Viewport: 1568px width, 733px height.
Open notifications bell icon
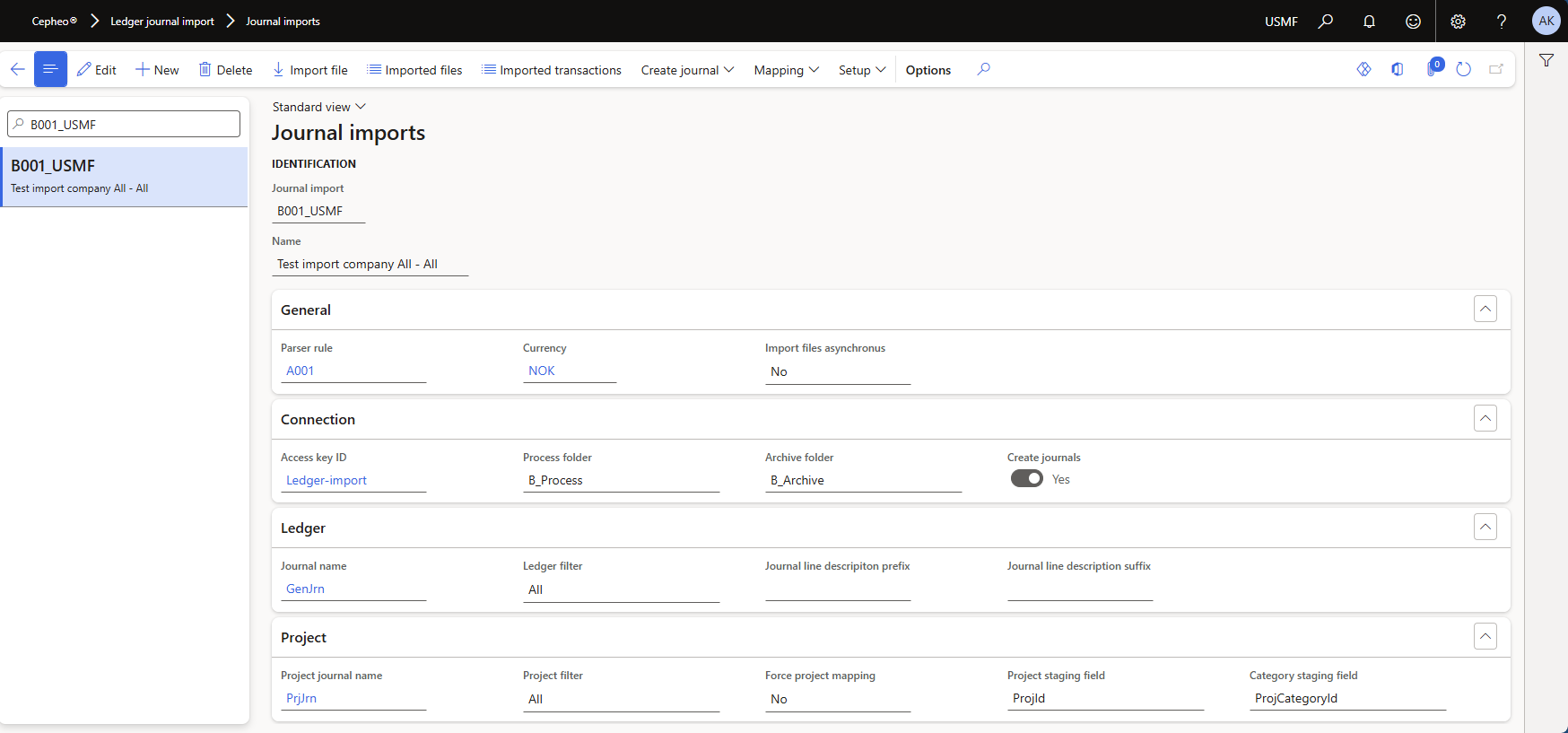1369,22
